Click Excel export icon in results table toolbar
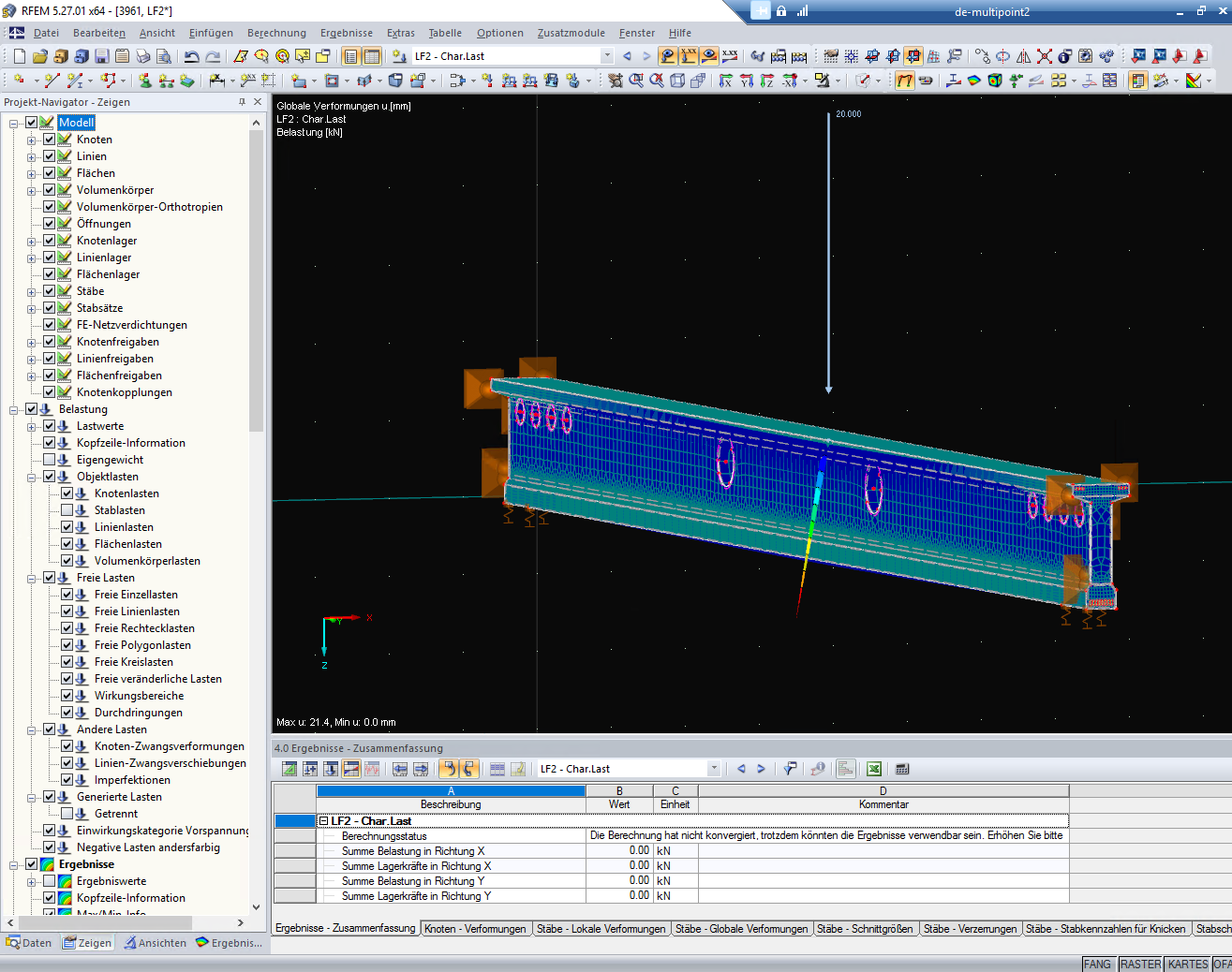 [x=873, y=769]
